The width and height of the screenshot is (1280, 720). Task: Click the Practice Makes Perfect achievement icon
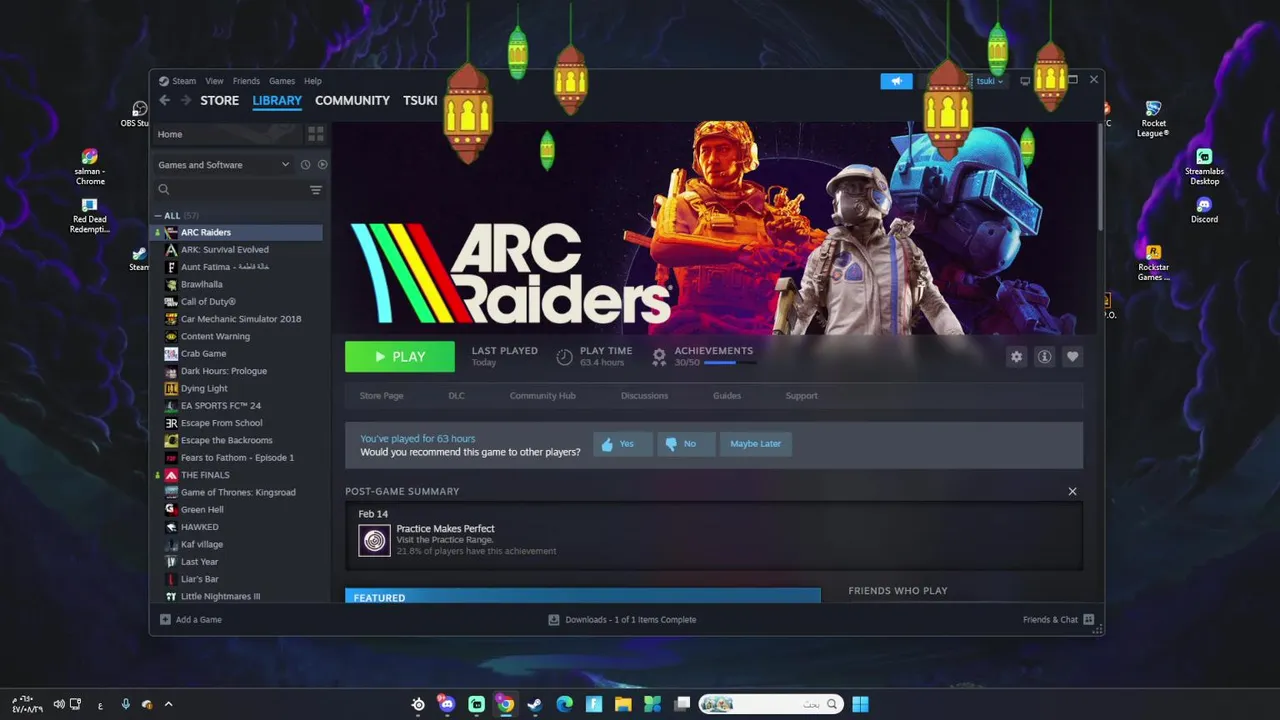tap(375, 540)
